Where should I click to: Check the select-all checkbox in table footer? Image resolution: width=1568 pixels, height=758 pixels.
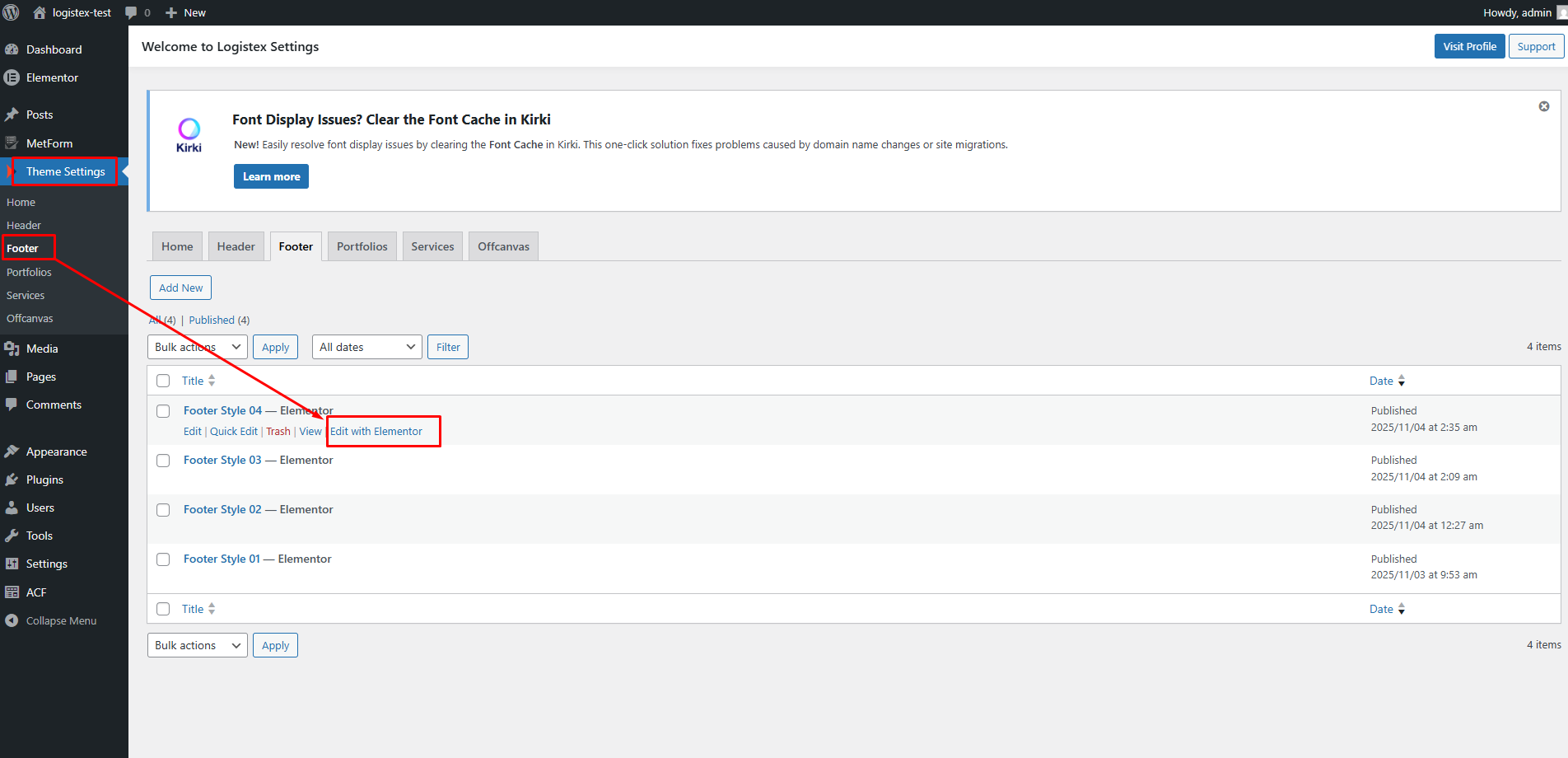tap(163, 609)
